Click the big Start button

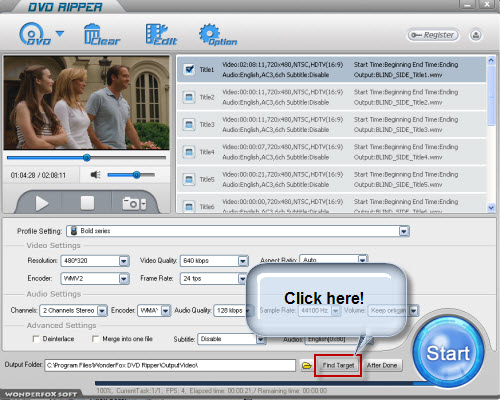(x=448, y=352)
